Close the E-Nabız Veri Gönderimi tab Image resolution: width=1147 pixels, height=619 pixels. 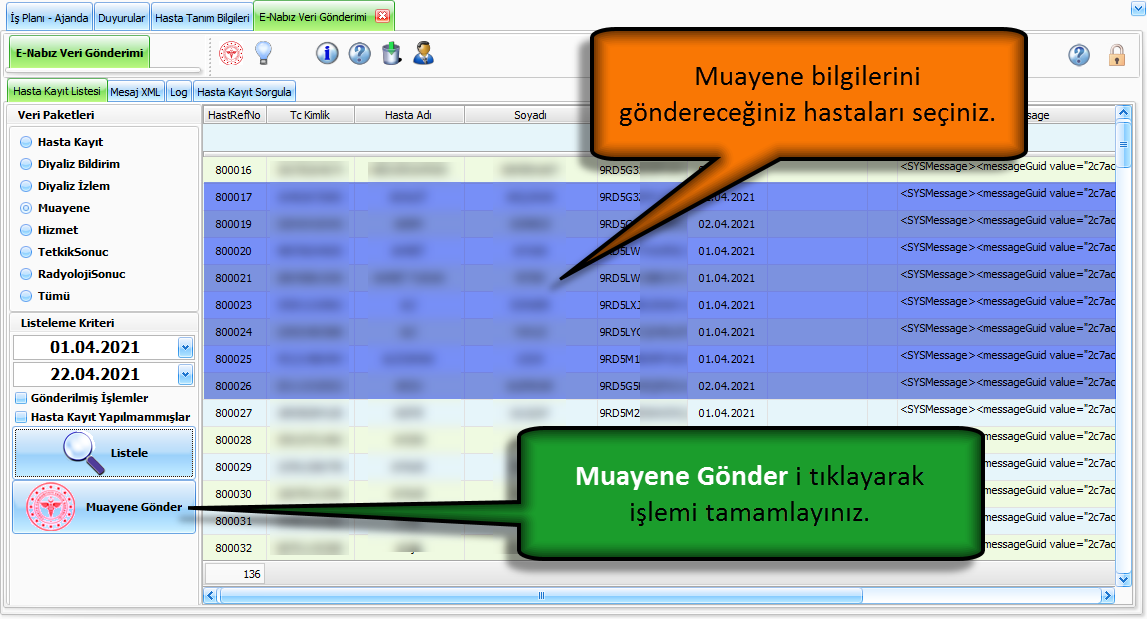[383, 16]
